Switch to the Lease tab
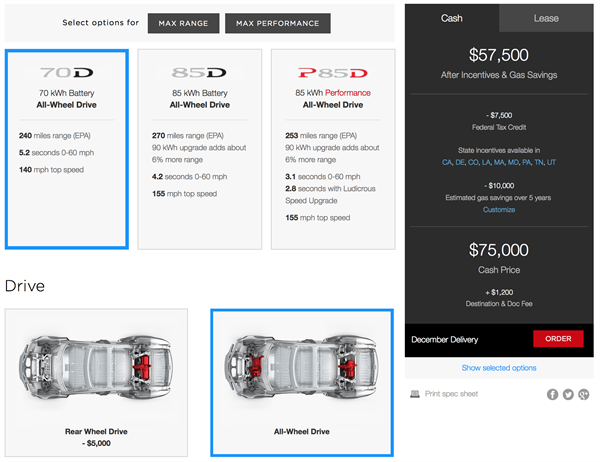 coord(546,18)
